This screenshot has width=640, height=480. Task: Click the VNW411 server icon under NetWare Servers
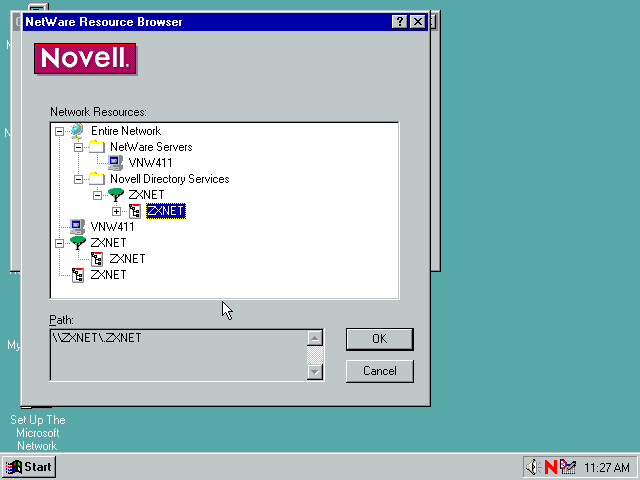(116, 163)
